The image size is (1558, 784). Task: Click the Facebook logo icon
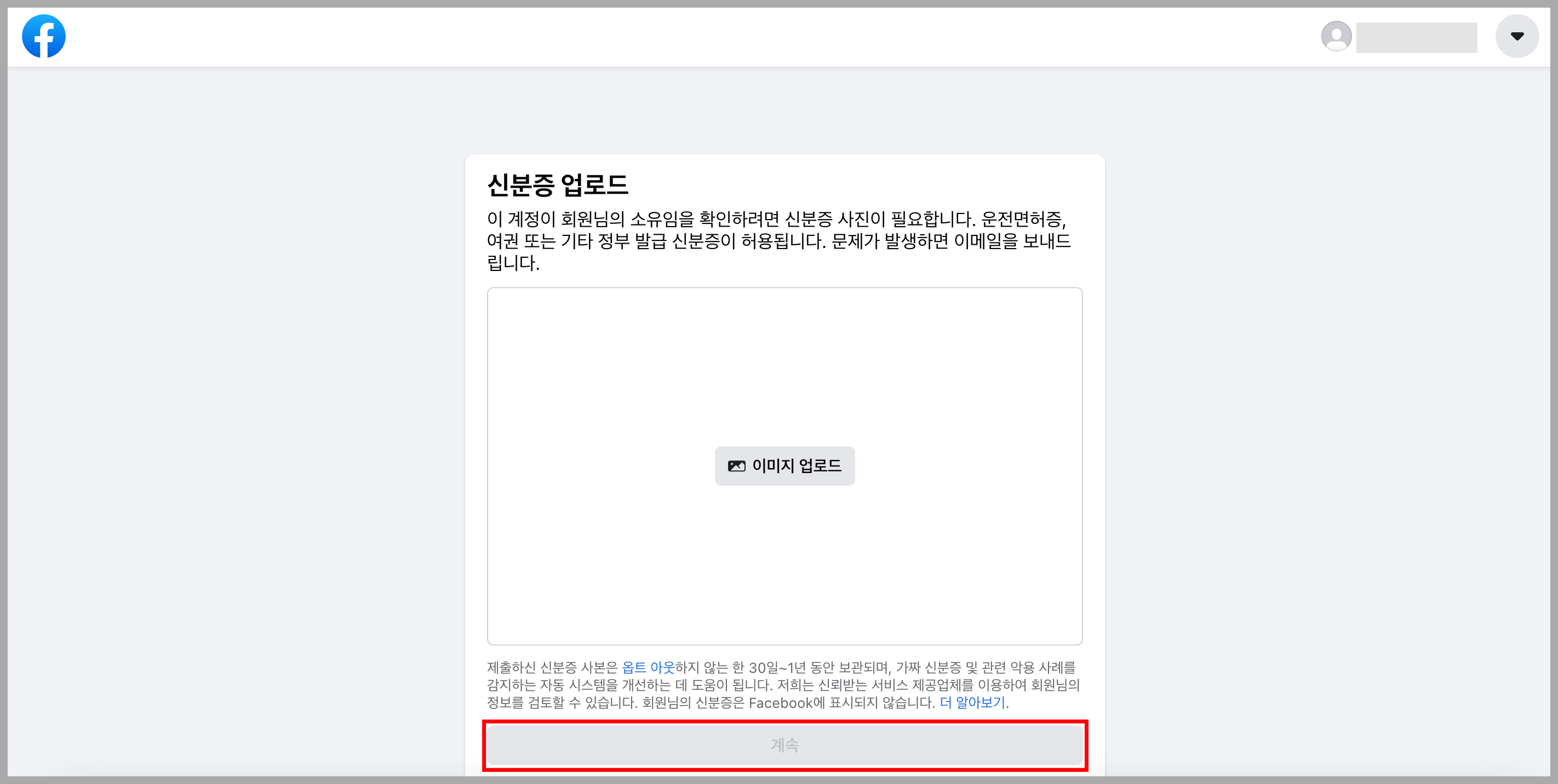(43, 36)
